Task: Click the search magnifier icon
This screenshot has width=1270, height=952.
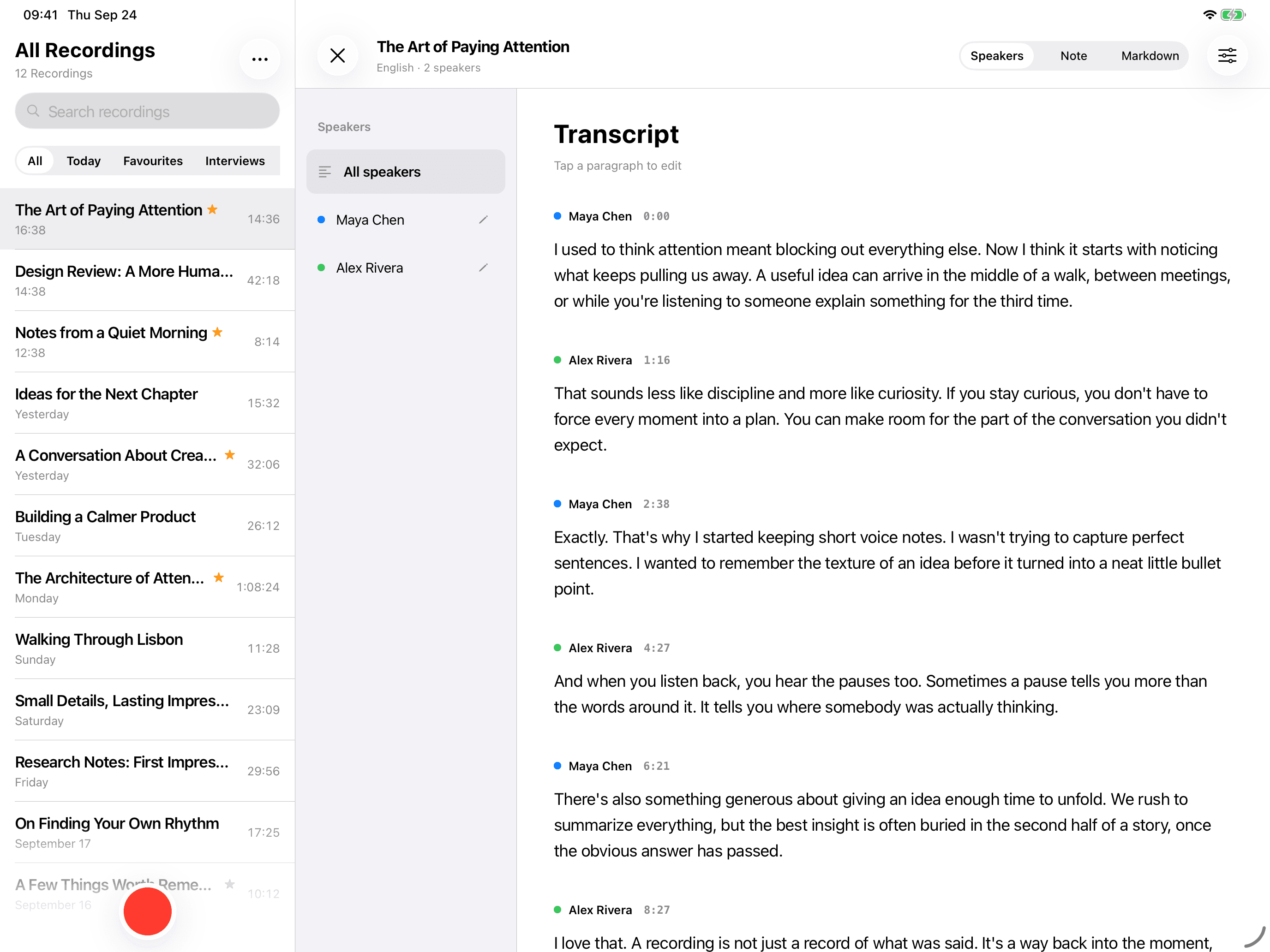Action: (33, 111)
